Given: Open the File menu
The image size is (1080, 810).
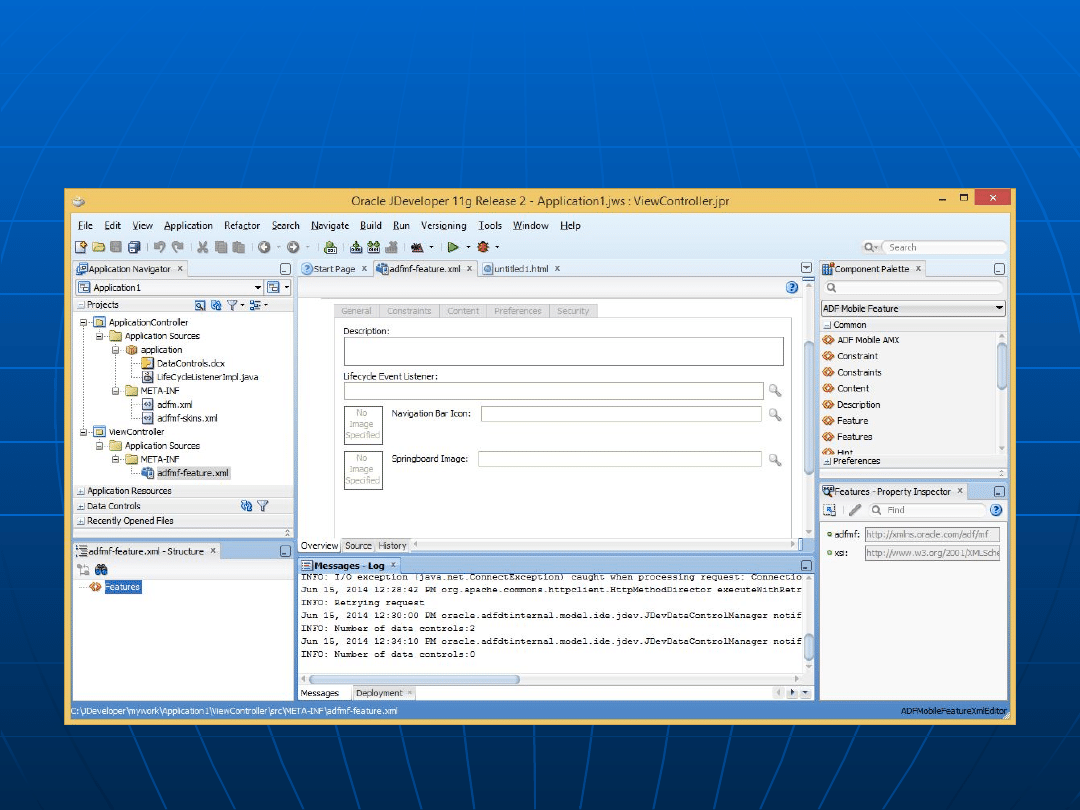Looking at the screenshot, I should tap(85, 225).
